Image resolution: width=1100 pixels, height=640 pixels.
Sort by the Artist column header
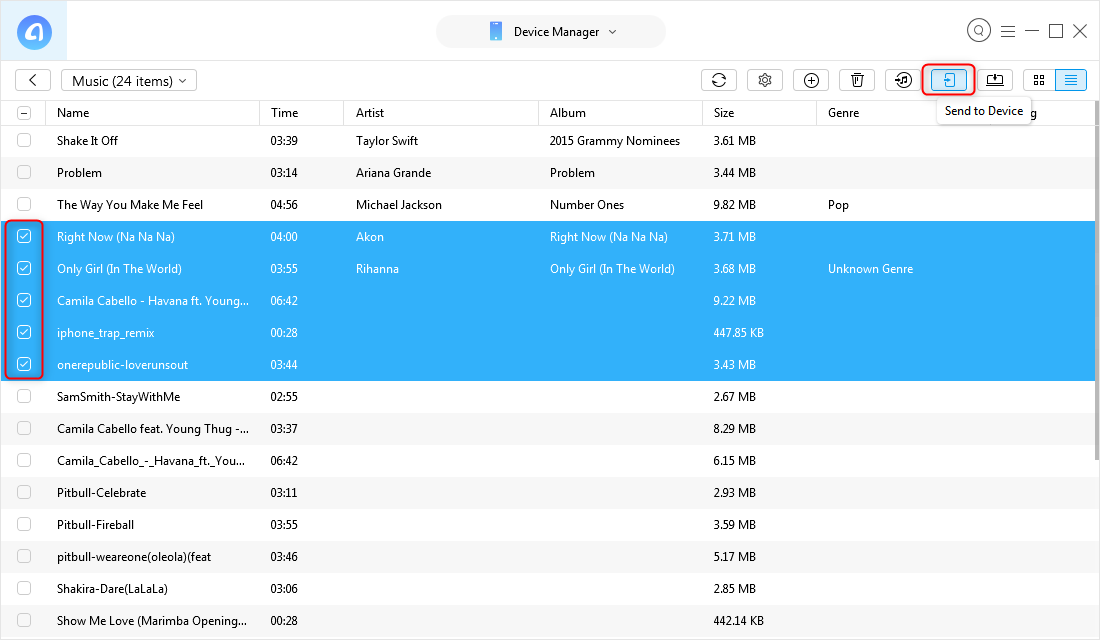tap(370, 113)
